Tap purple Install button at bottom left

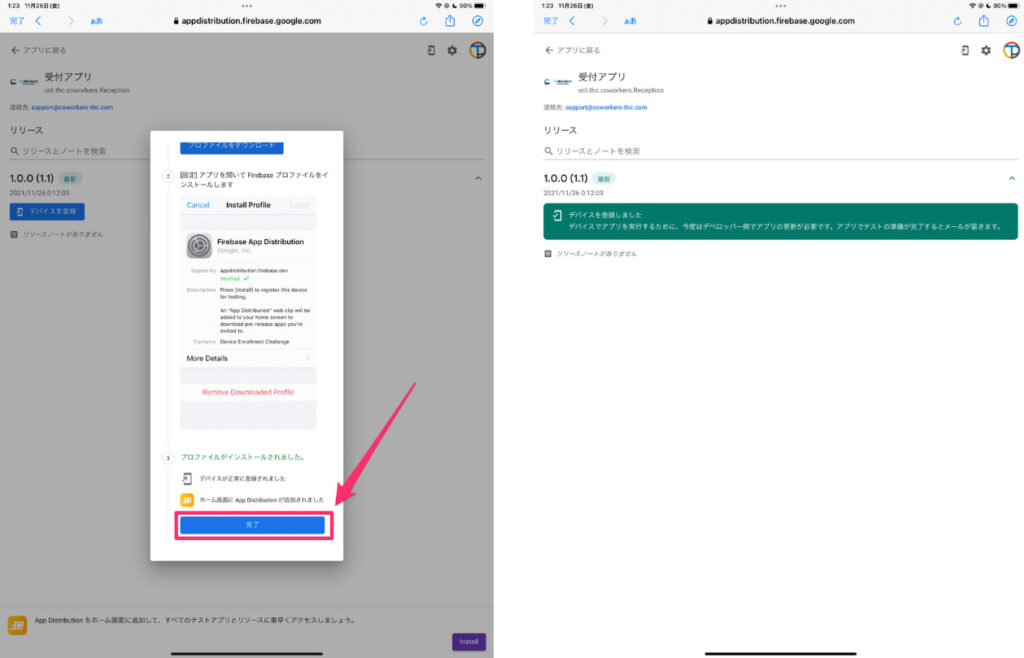pos(469,642)
